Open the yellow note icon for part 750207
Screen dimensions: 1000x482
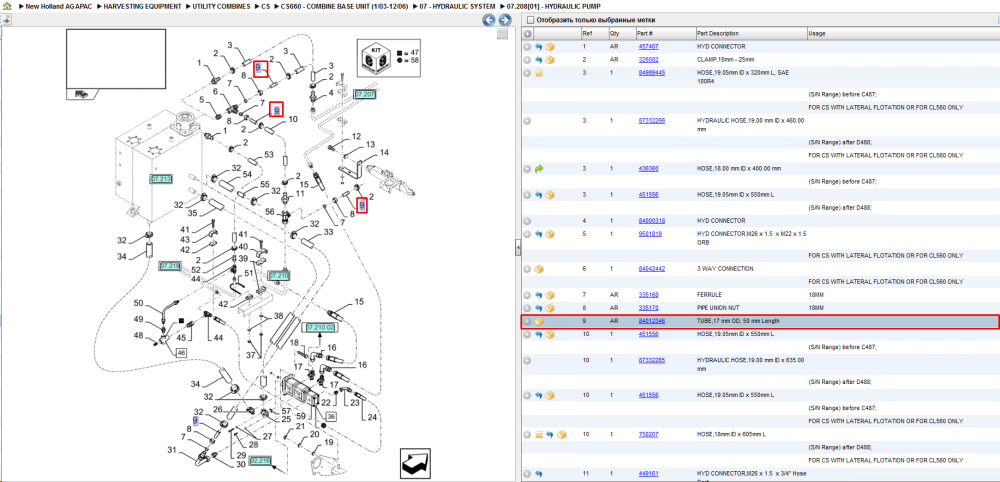(539, 434)
